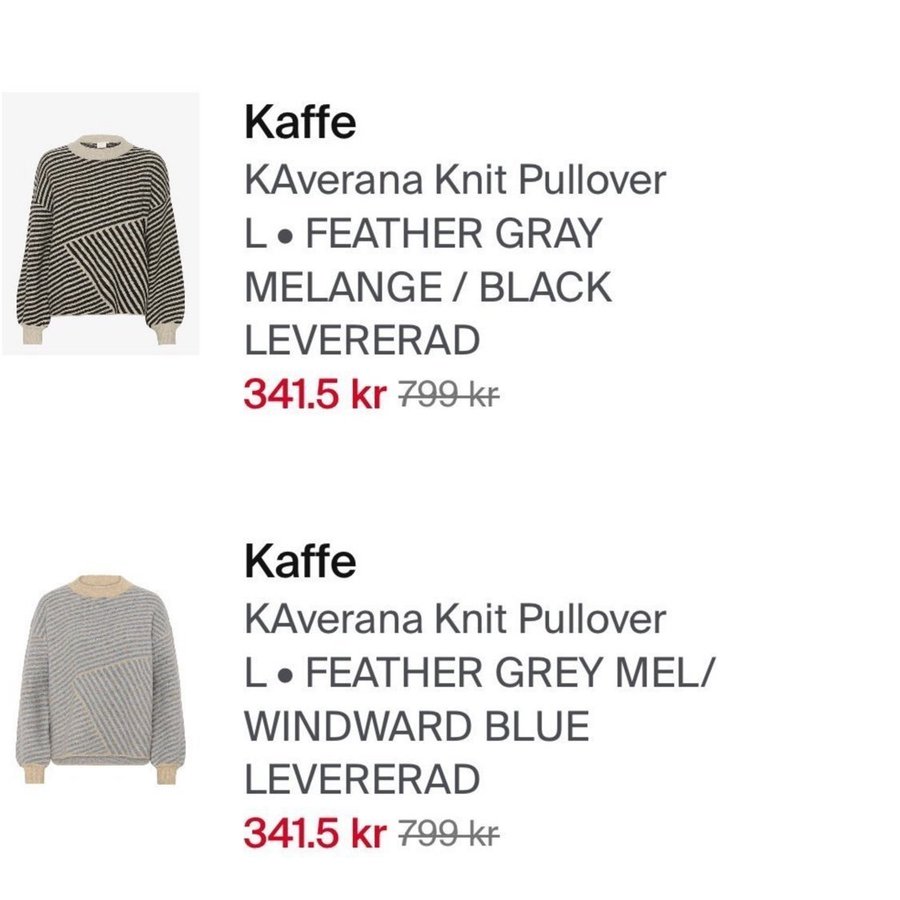Viewport: 900px width, 900px height.
Task: Click crossed-out 799 kr on the blue pullover
Action: (448, 833)
